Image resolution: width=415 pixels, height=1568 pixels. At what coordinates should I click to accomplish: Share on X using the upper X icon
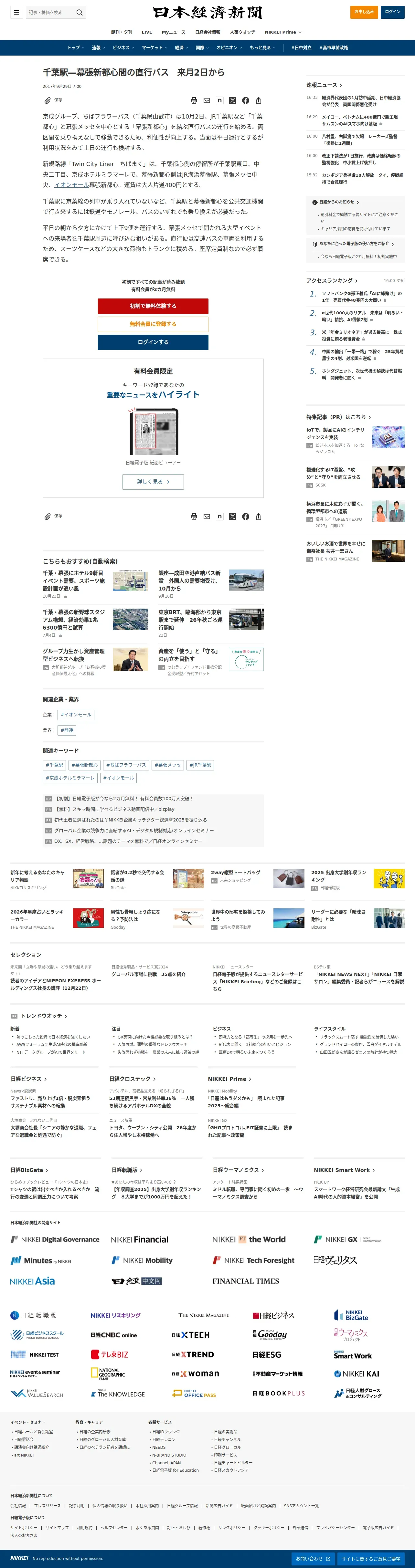pyautogui.click(x=232, y=100)
